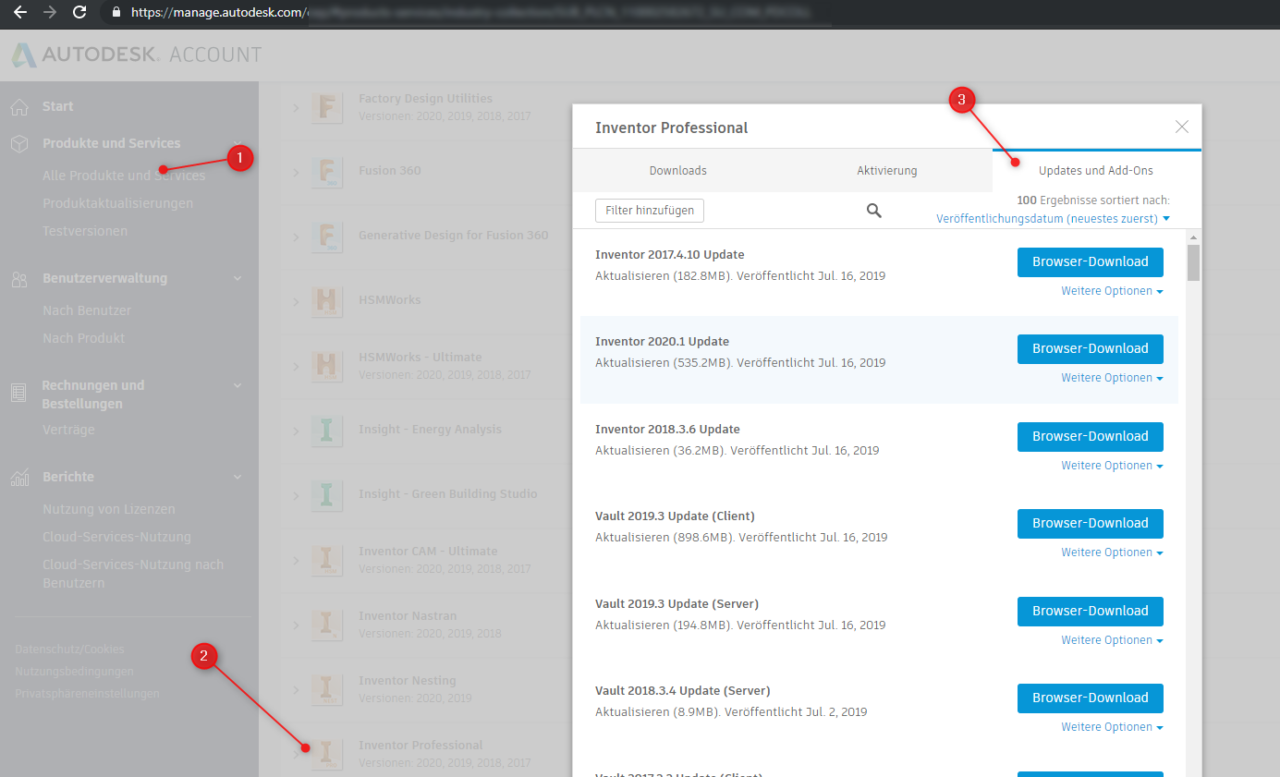This screenshot has width=1280, height=777.
Task: Click Insight - Green Building Studio icon
Action: [x=327, y=495]
